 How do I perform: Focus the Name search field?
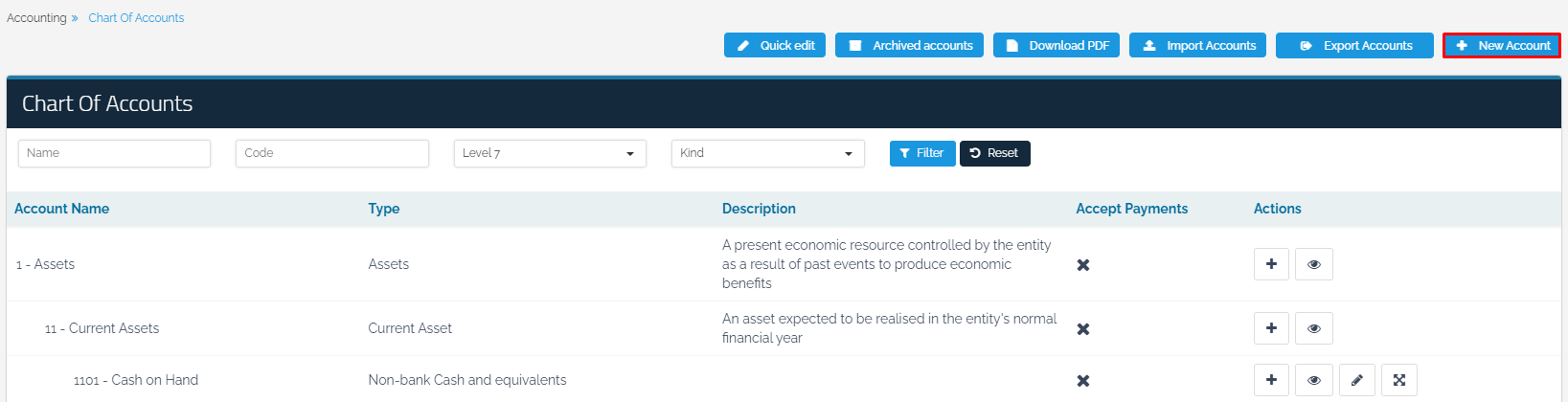click(x=114, y=153)
